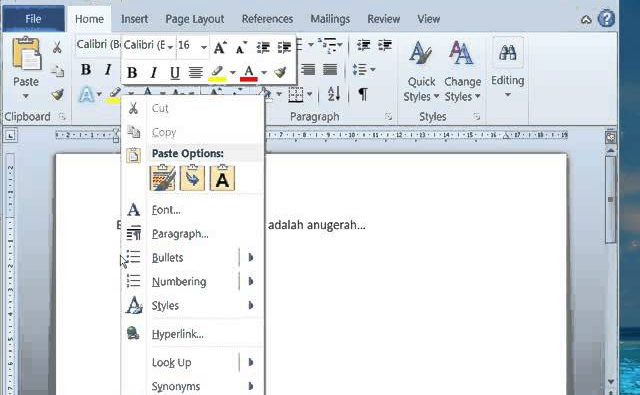This screenshot has height=395, width=640.
Task: Click the Quick Styles gallery icon
Action: (420, 53)
